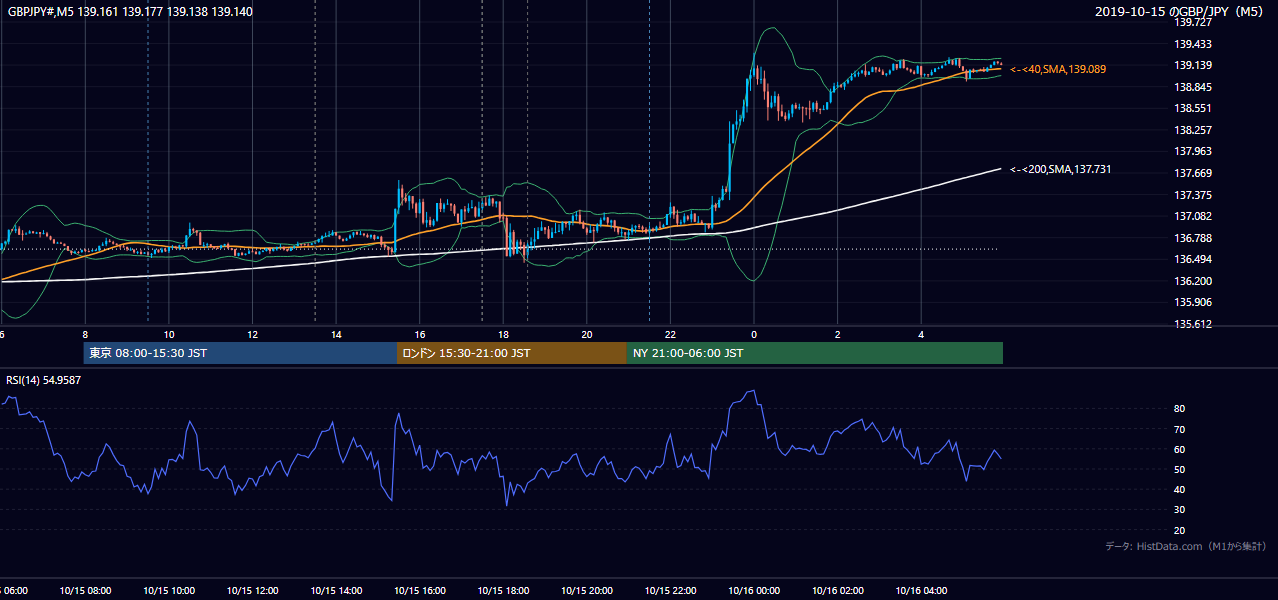Viewport: 1278px width, 600px height.
Task: Click the 40 SMA 139.089 label
Action: pos(1058,69)
